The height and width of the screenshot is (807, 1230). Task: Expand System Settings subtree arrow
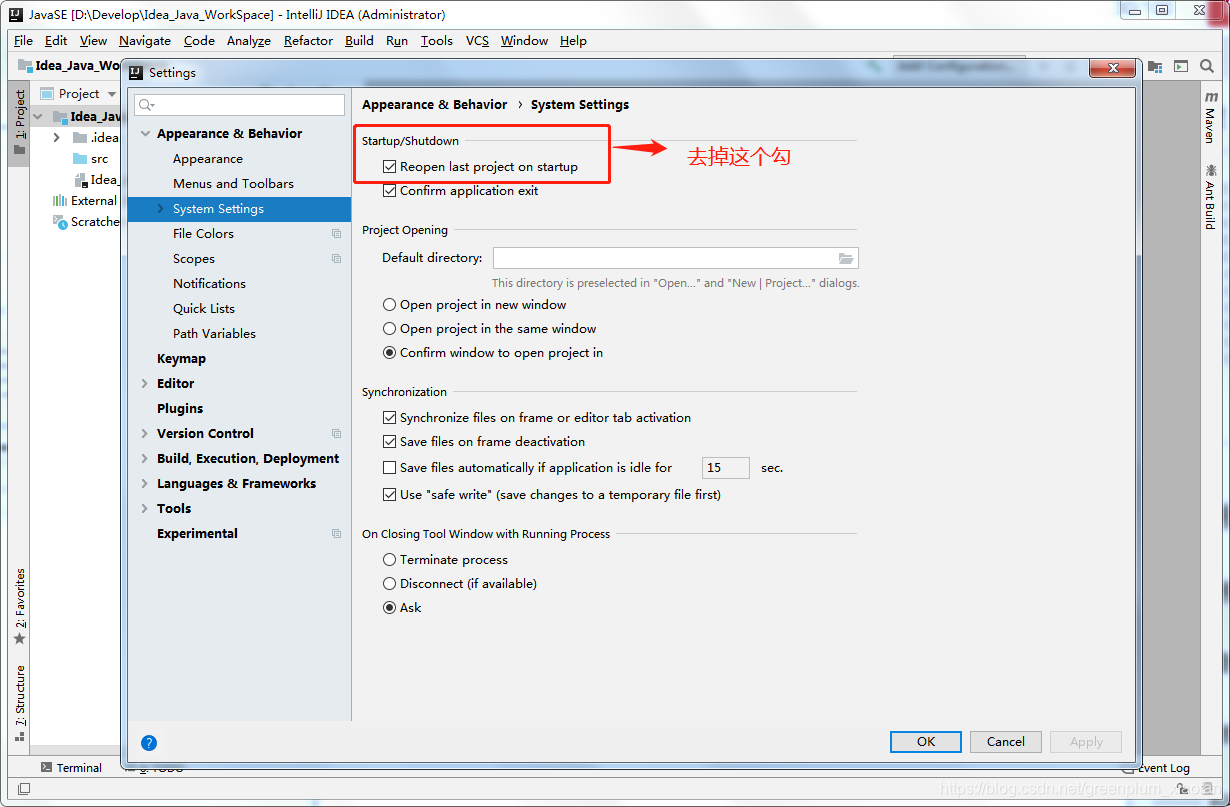click(161, 209)
